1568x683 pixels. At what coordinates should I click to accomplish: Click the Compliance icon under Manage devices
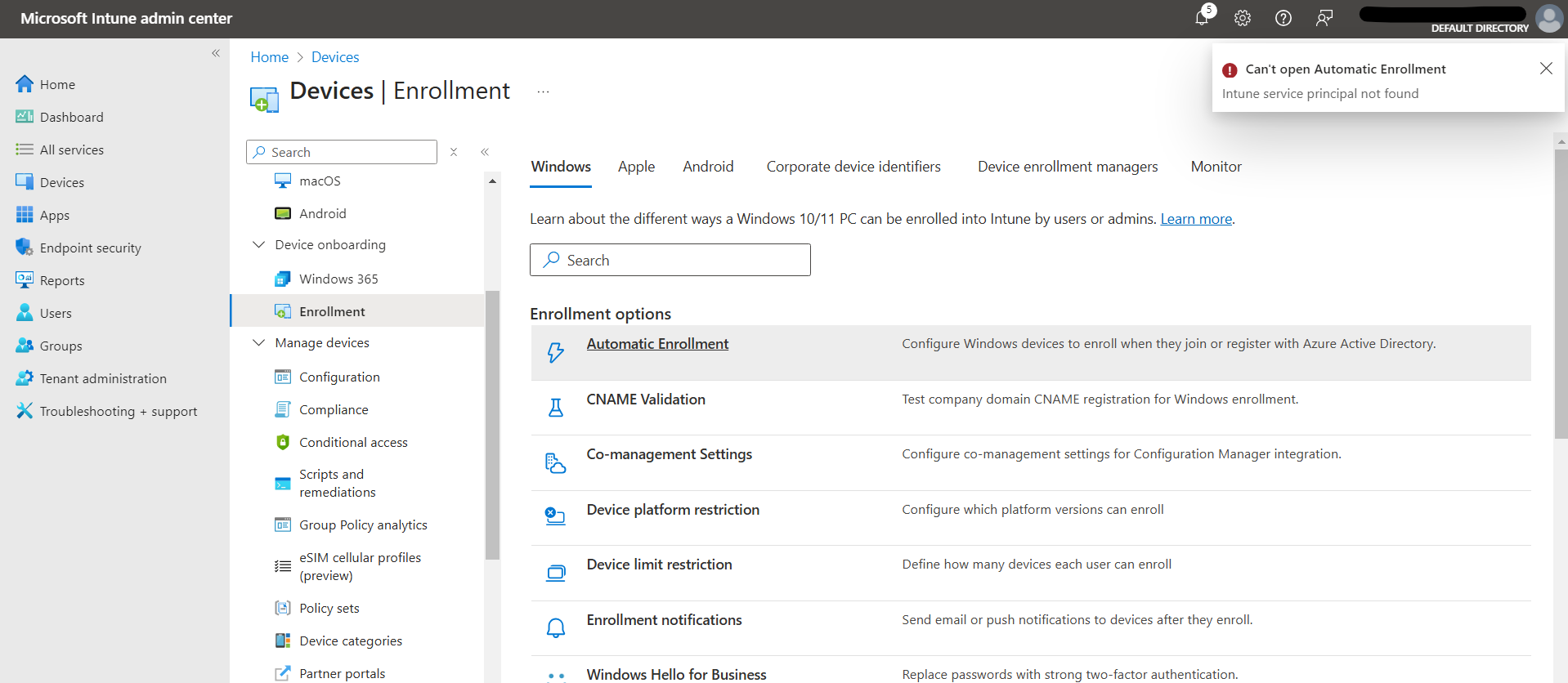pyautogui.click(x=283, y=409)
